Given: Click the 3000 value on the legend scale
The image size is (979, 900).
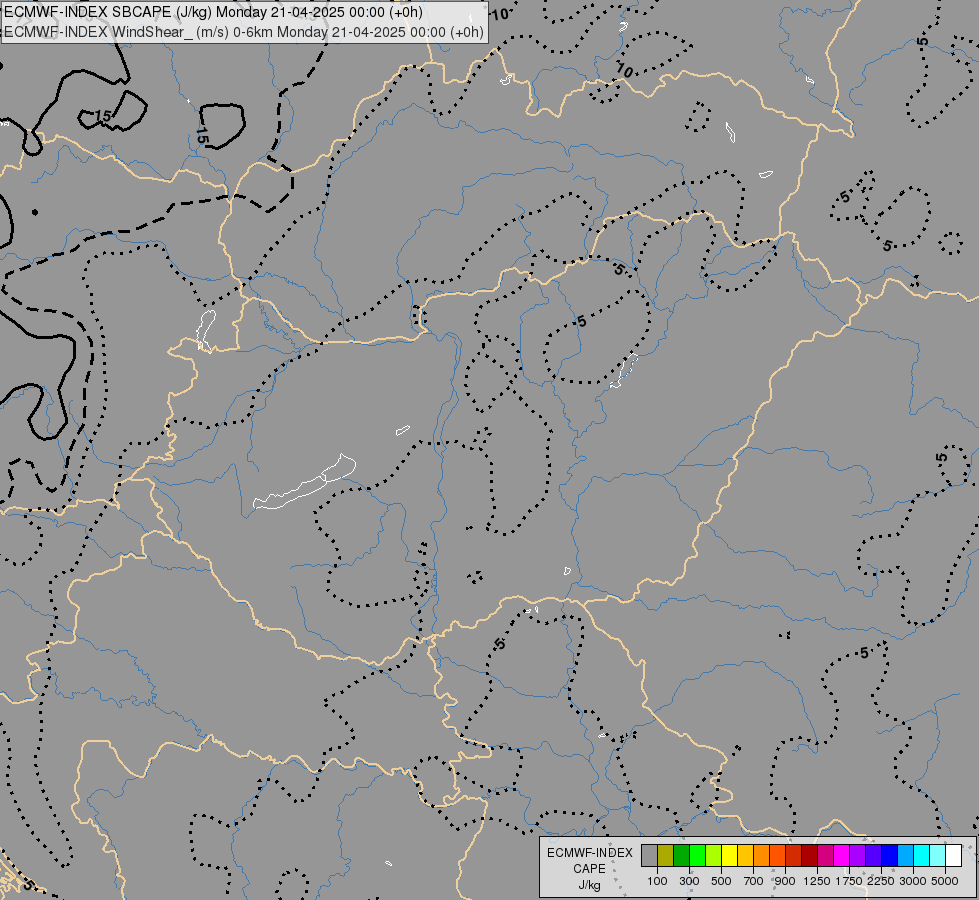Looking at the screenshot, I should (x=913, y=881).
